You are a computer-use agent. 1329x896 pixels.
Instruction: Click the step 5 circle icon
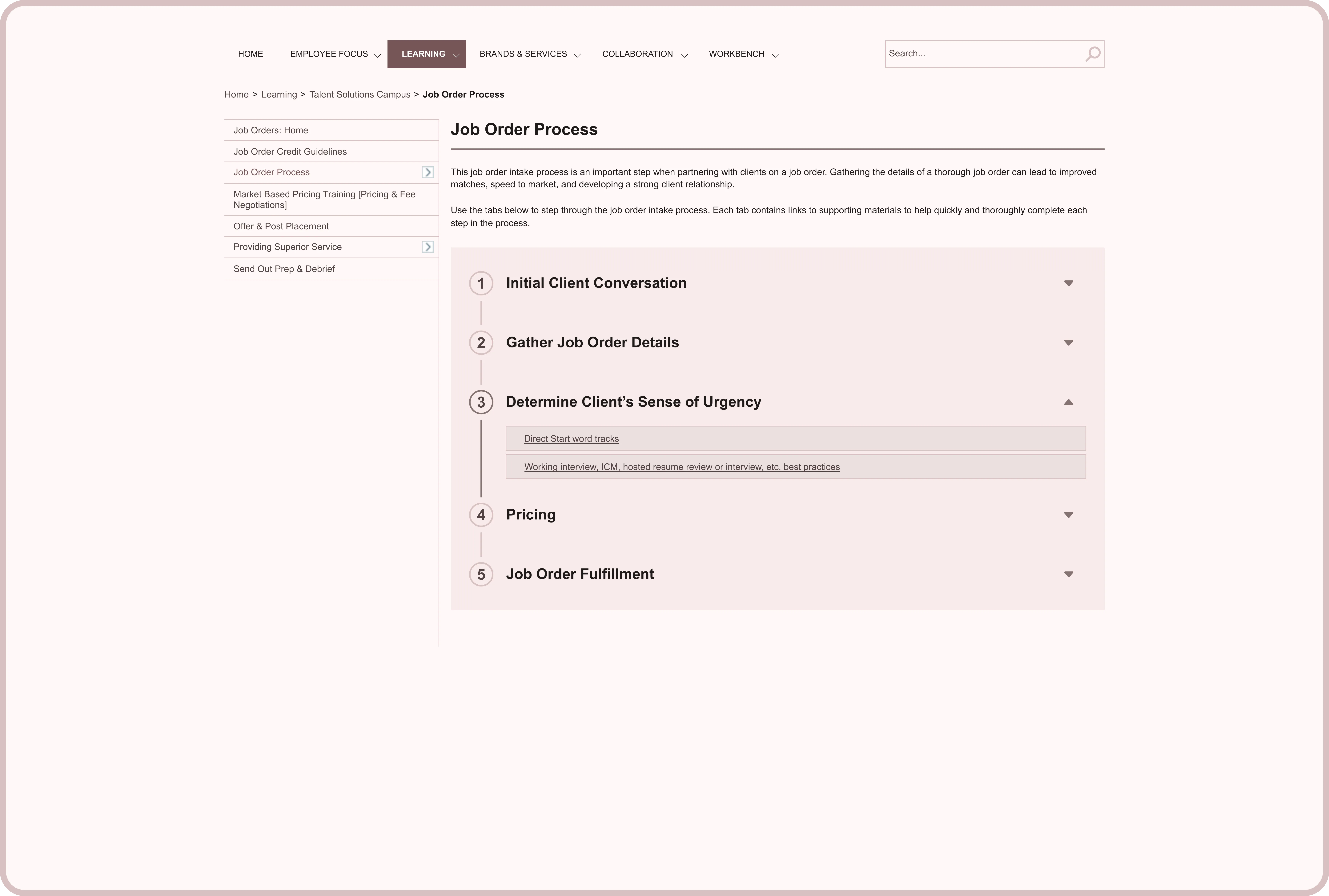point(481,574)
